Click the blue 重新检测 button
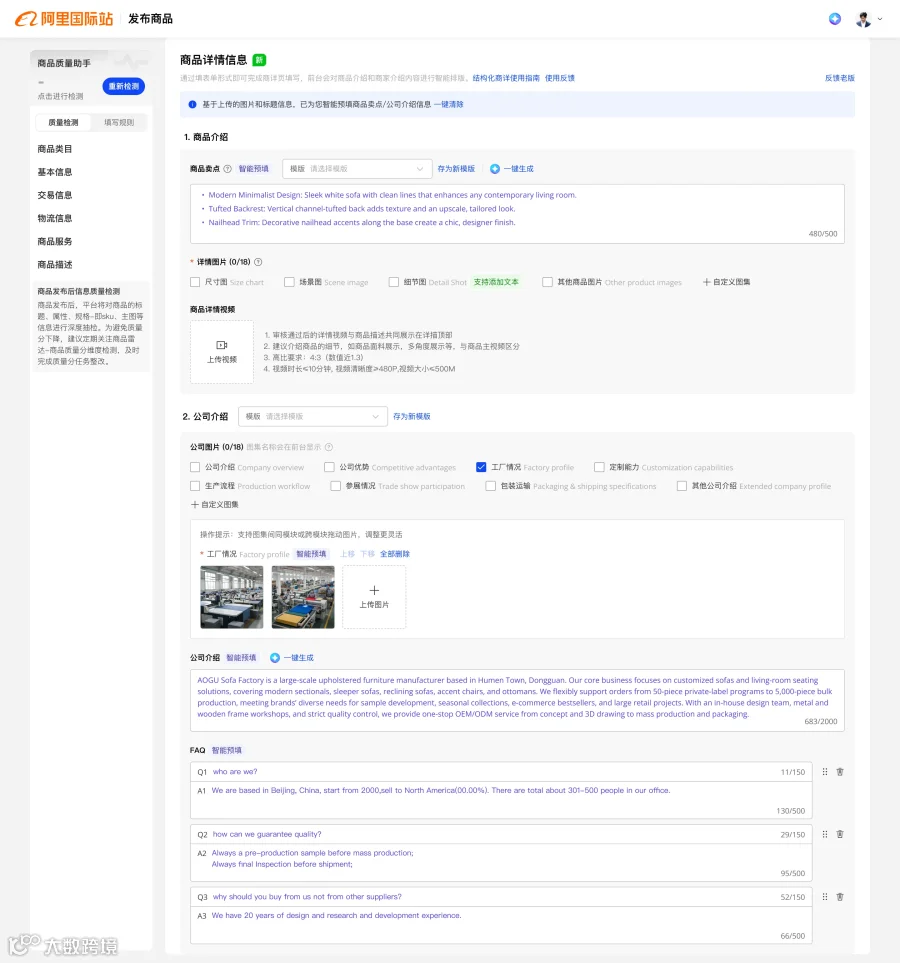The height and width of the screenshot is (963, 900). (x=123, y=87)
